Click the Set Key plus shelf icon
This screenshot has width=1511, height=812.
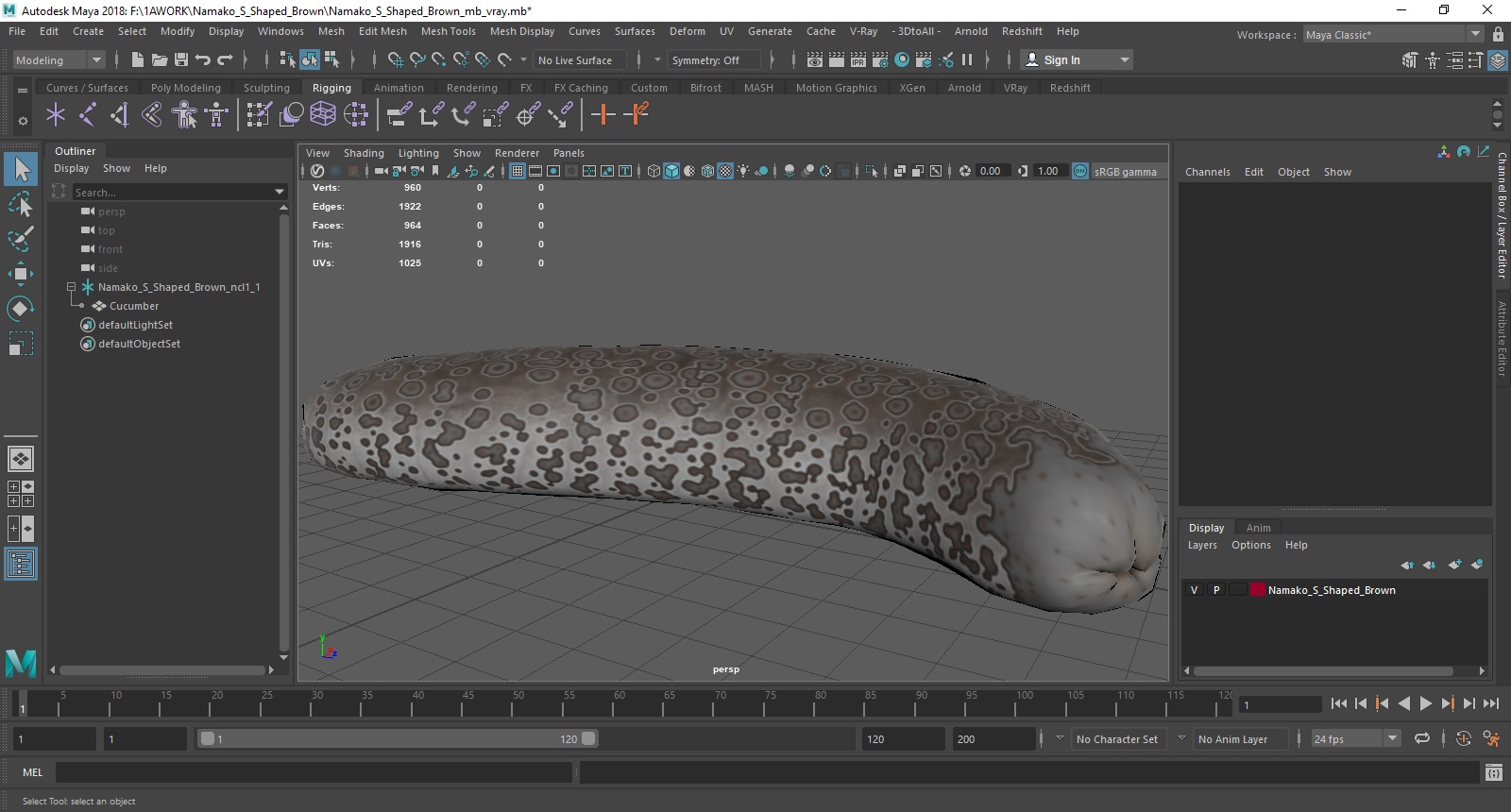pos(603,115)
